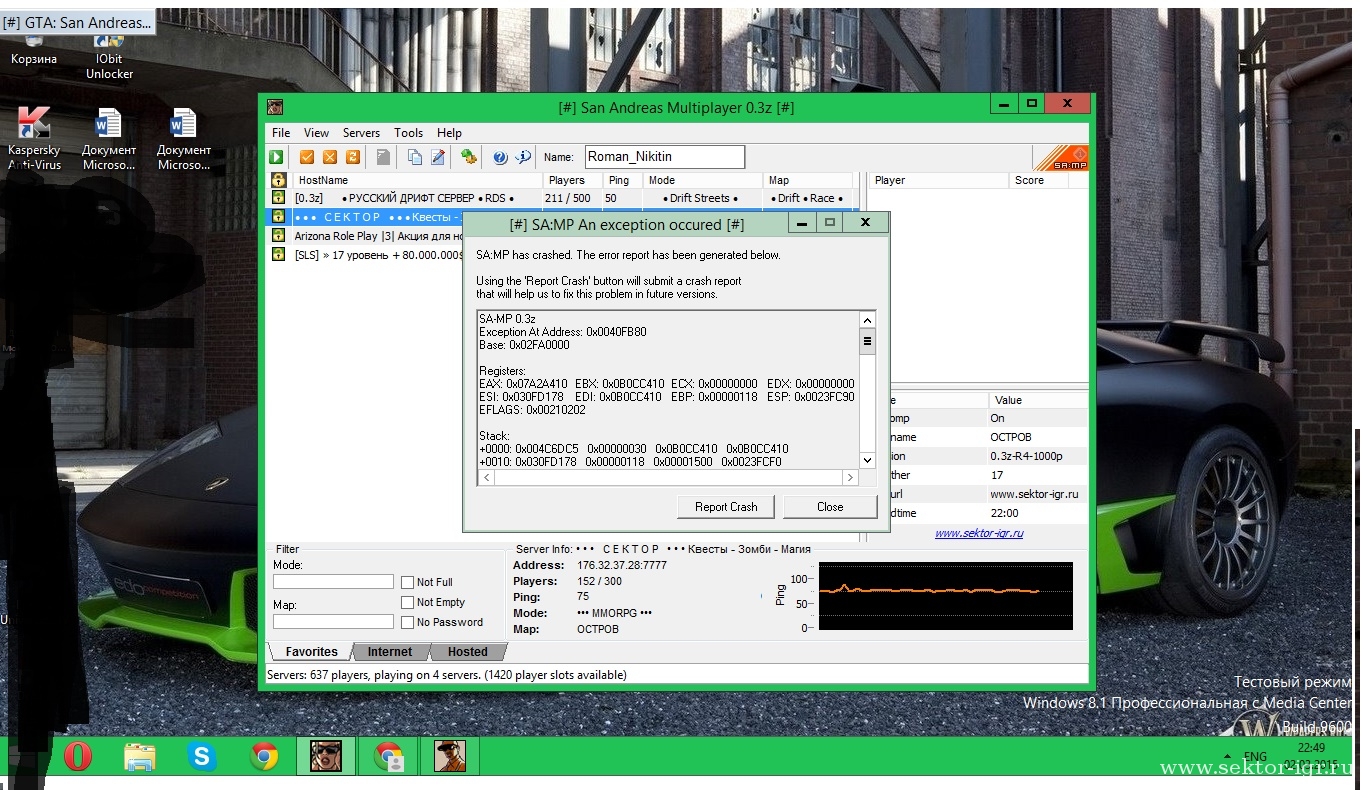This screenshot has width=1366, height=790.
Task: Open the www.sektor-igr.ru link
Action: coord(979,533)
